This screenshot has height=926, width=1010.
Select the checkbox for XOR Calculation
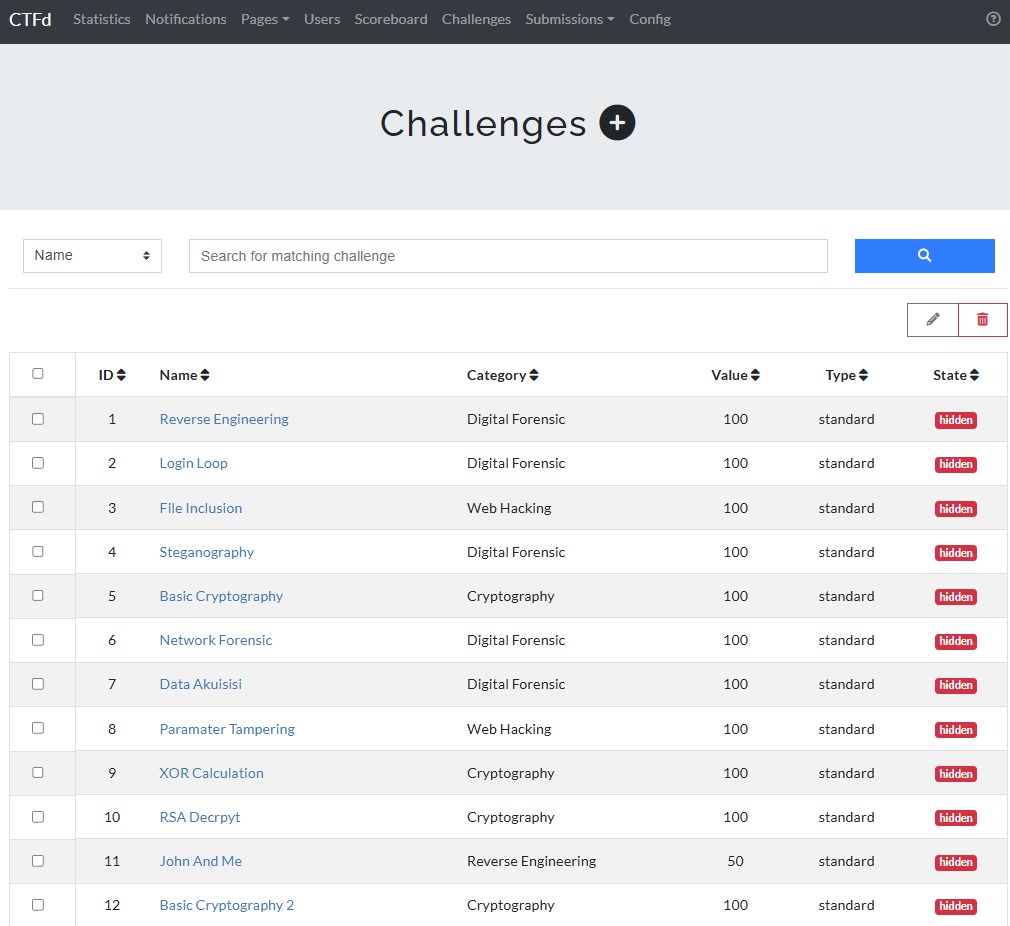coord(38,773)
